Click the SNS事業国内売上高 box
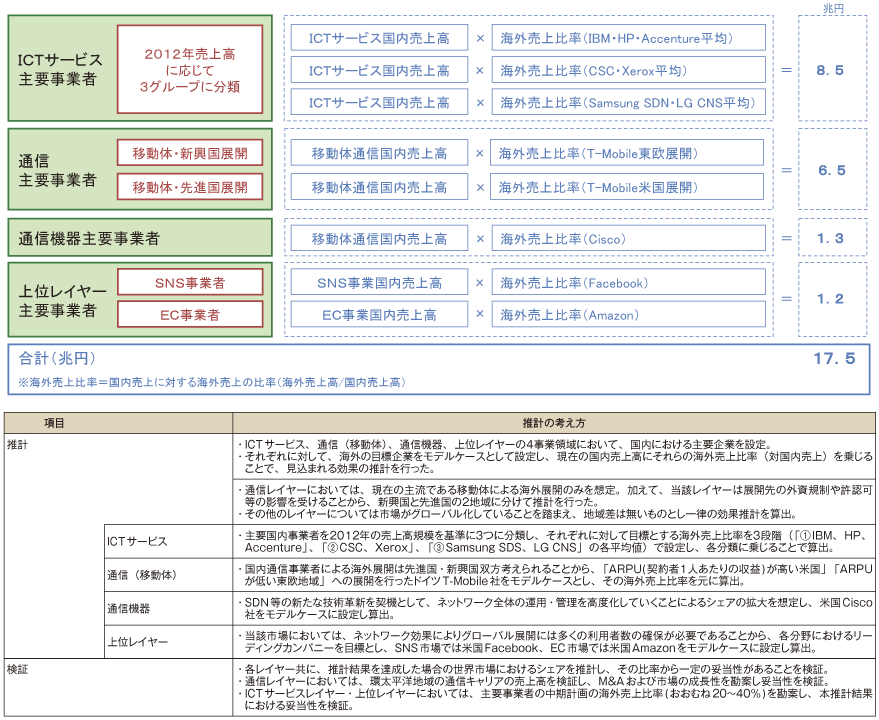879x720 pixels. 379,283
